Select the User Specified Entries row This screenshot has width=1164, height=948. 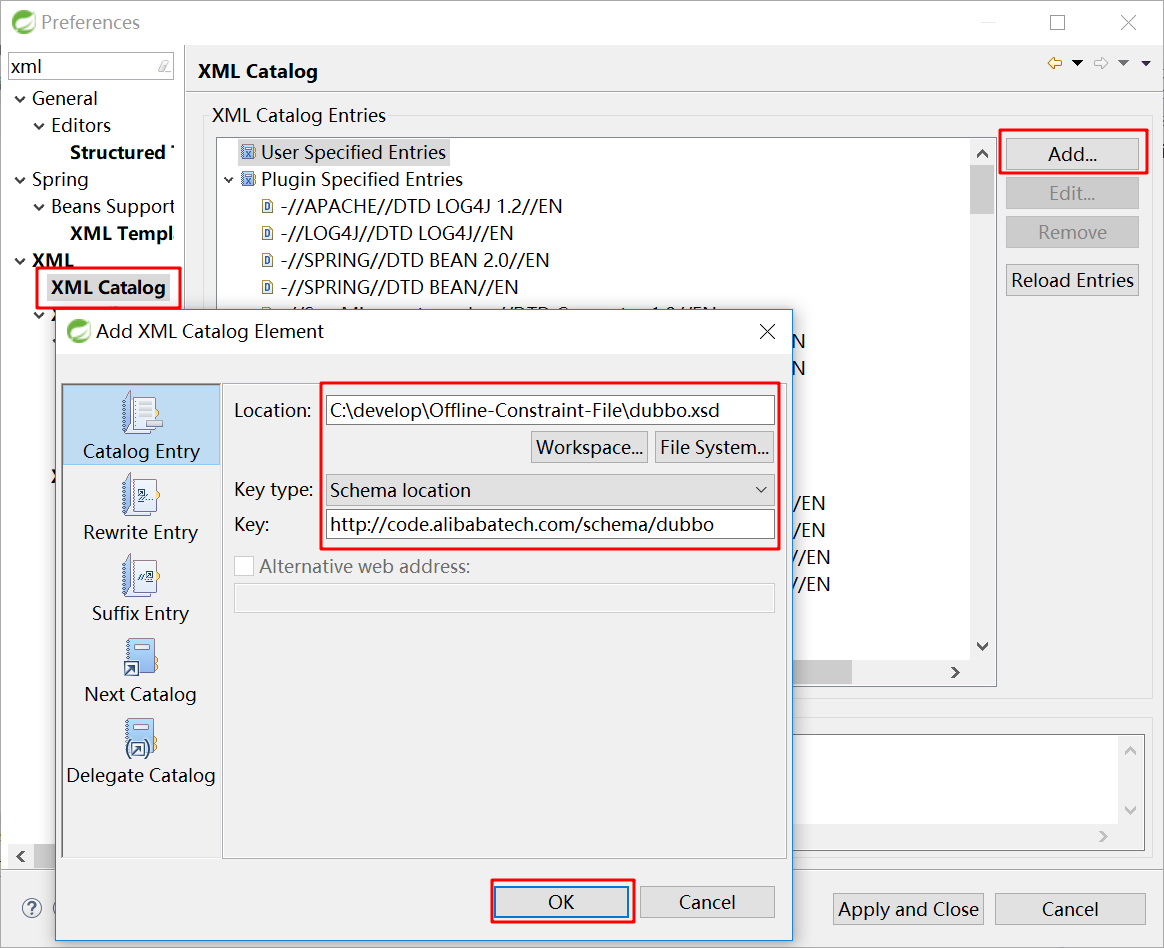(x=344, y=152)
